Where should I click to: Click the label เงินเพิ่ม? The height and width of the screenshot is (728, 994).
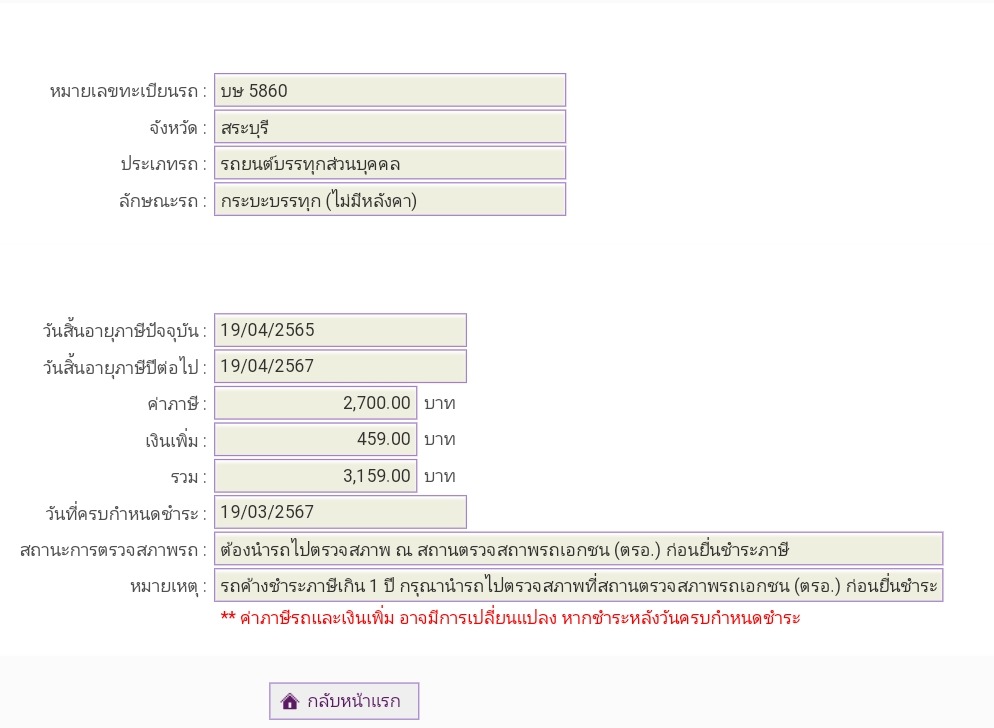176,440
